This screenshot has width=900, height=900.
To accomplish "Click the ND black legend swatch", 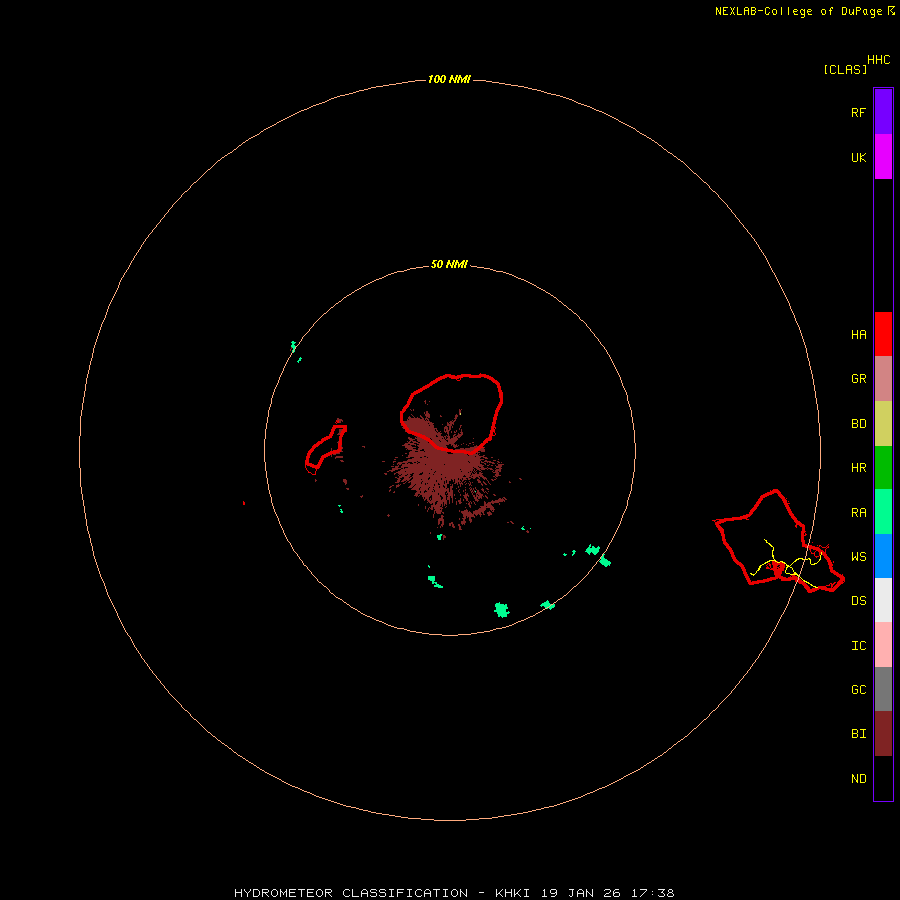I will 883,778.
